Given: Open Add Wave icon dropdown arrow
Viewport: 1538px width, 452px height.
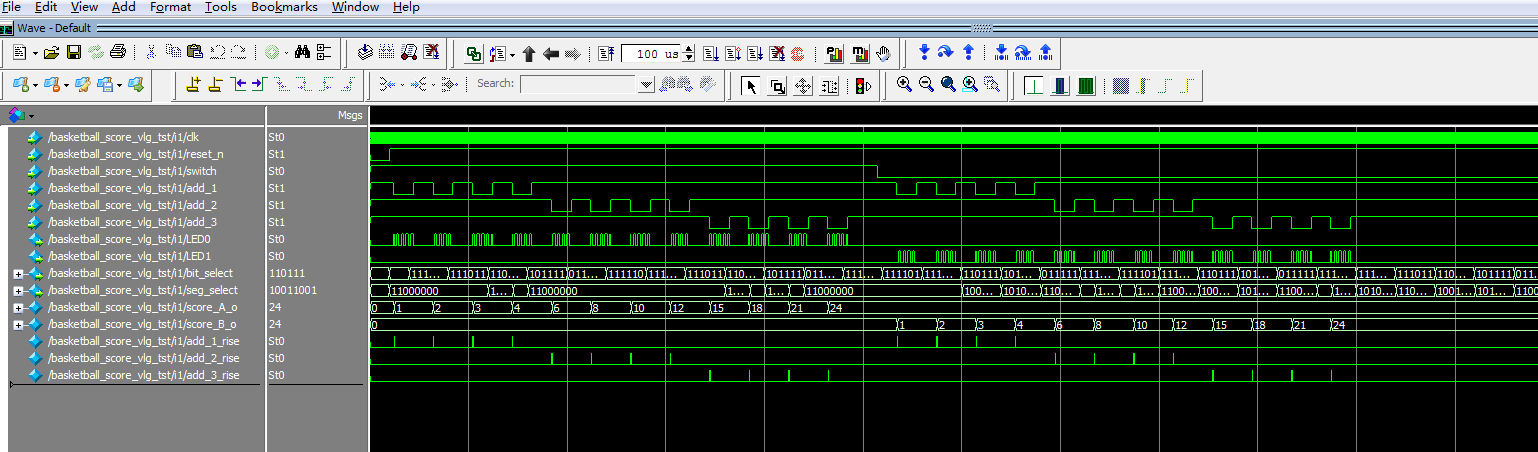Looking at the screenshot, I should click(x=35, y=84).
